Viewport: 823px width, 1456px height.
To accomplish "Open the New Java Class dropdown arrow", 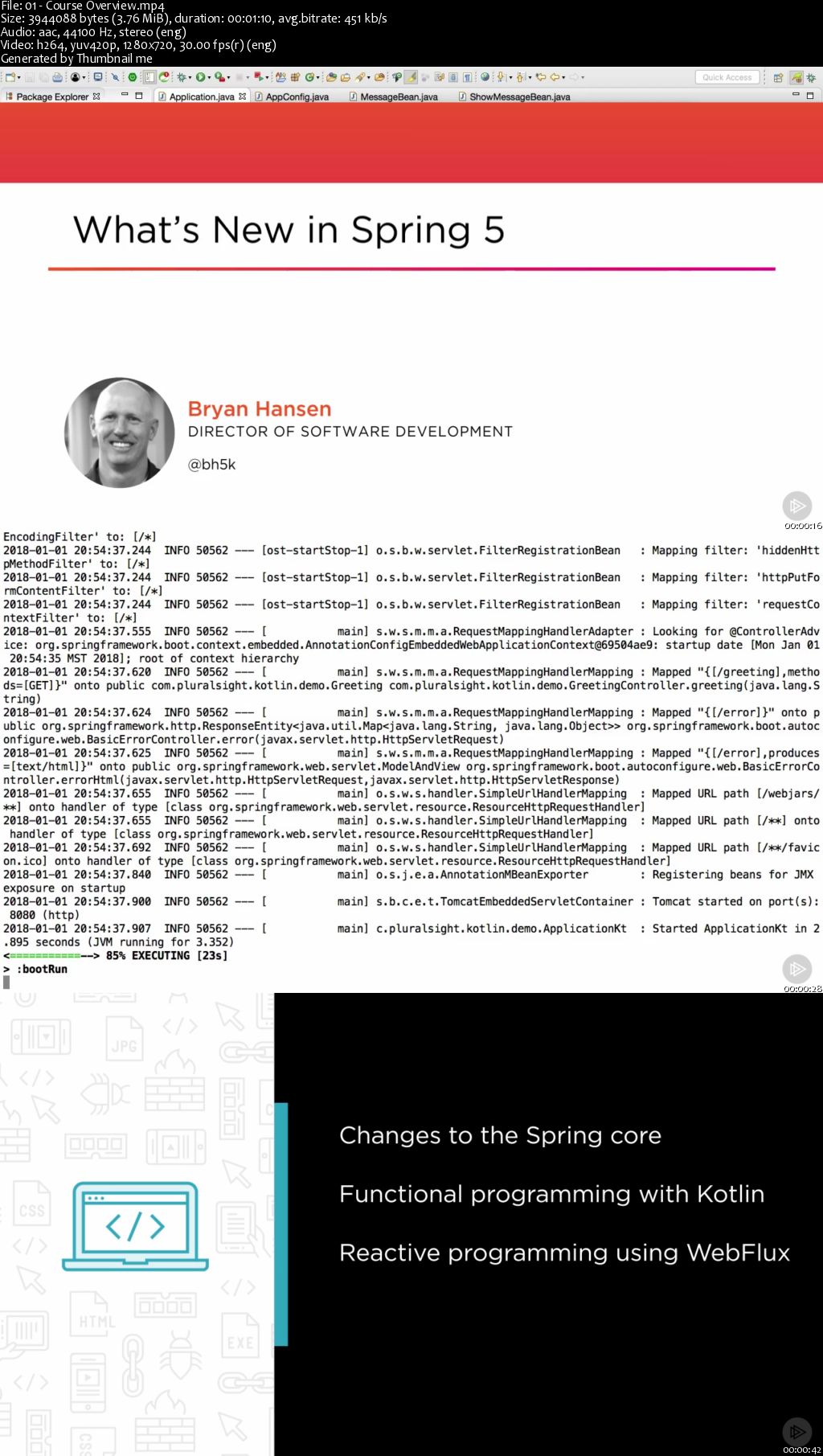I will (317, 78).
